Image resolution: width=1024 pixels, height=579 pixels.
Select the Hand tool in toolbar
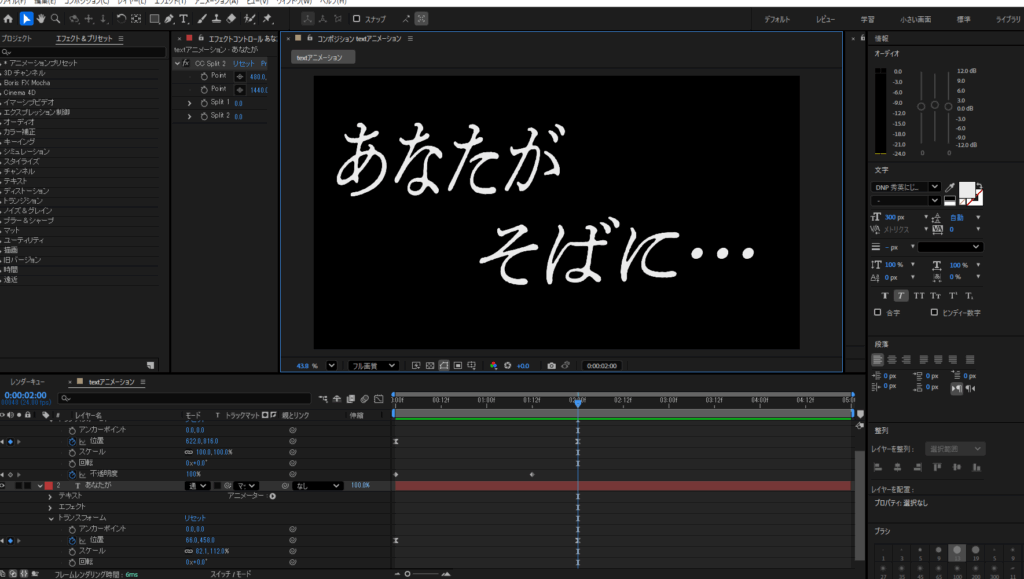point(41,18)
